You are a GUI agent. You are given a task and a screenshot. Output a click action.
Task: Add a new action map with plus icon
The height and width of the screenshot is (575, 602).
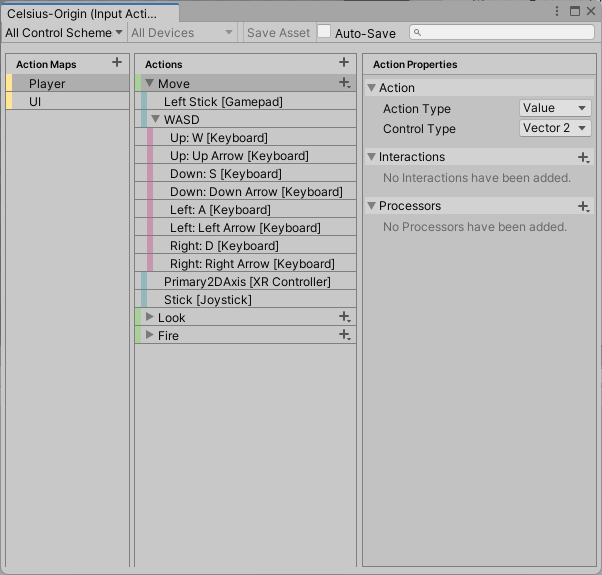tap(117, 62)
